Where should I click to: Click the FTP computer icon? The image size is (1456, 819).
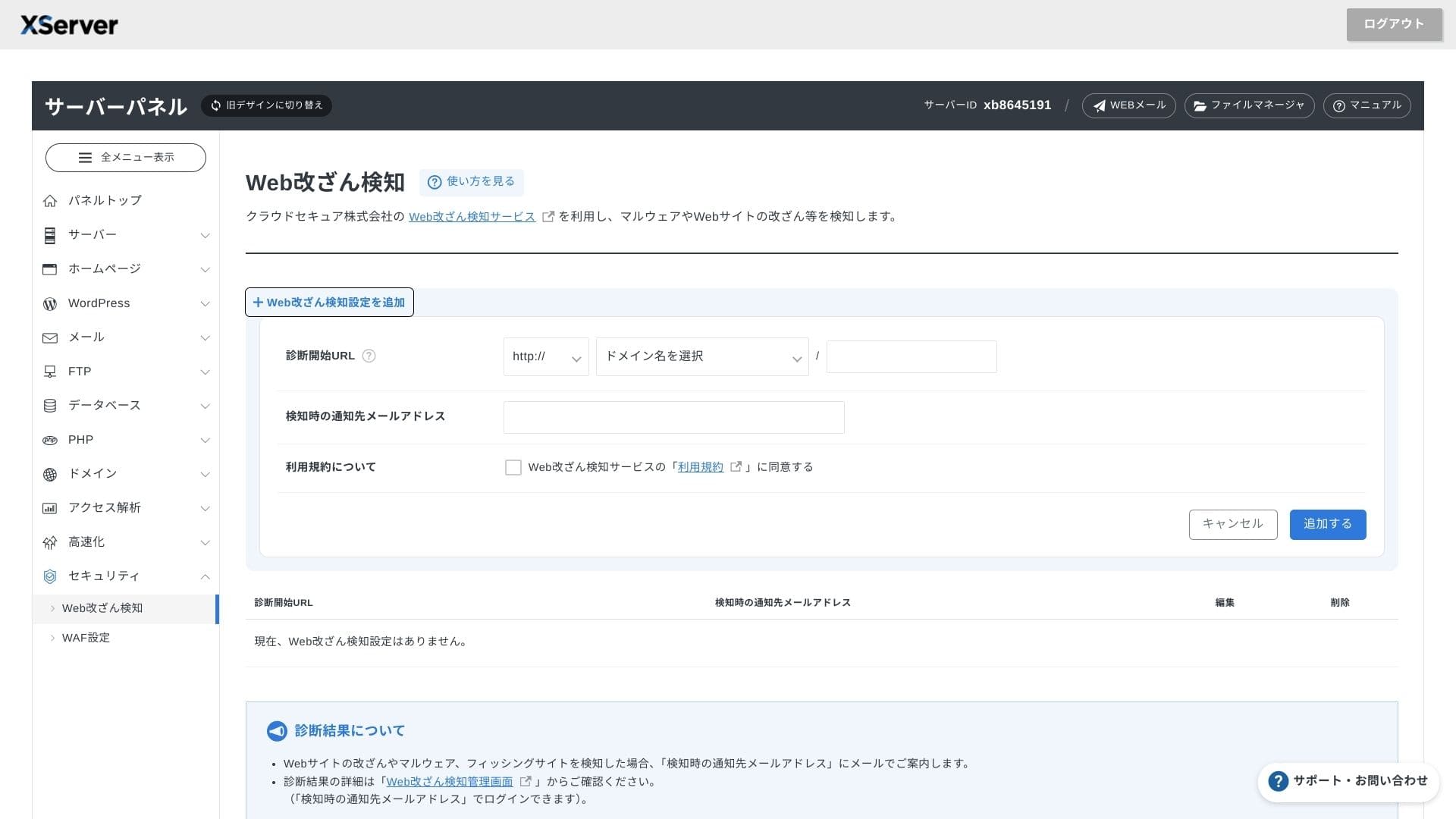[50, 372]
